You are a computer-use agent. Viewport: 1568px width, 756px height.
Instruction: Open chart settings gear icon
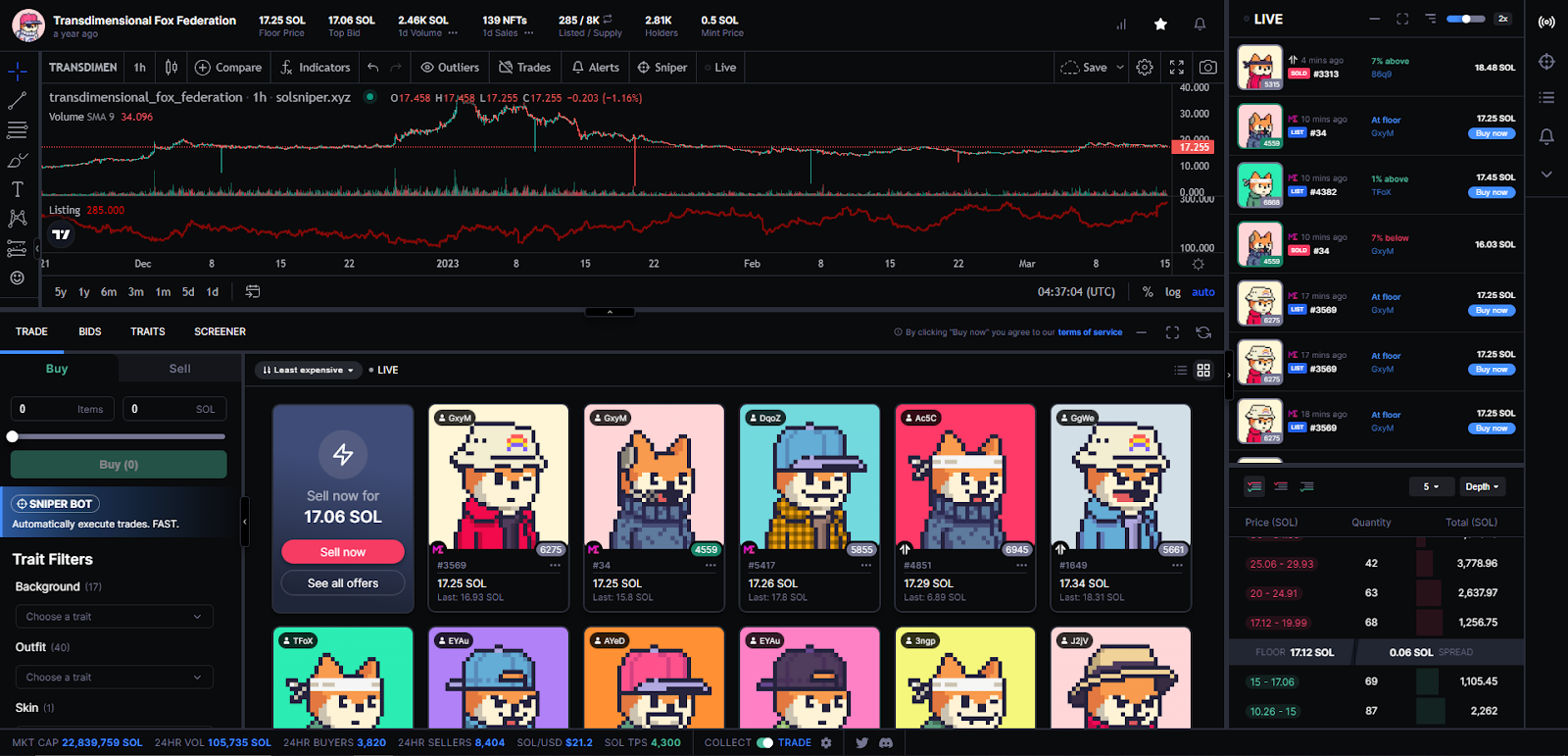coord(1145,68)
